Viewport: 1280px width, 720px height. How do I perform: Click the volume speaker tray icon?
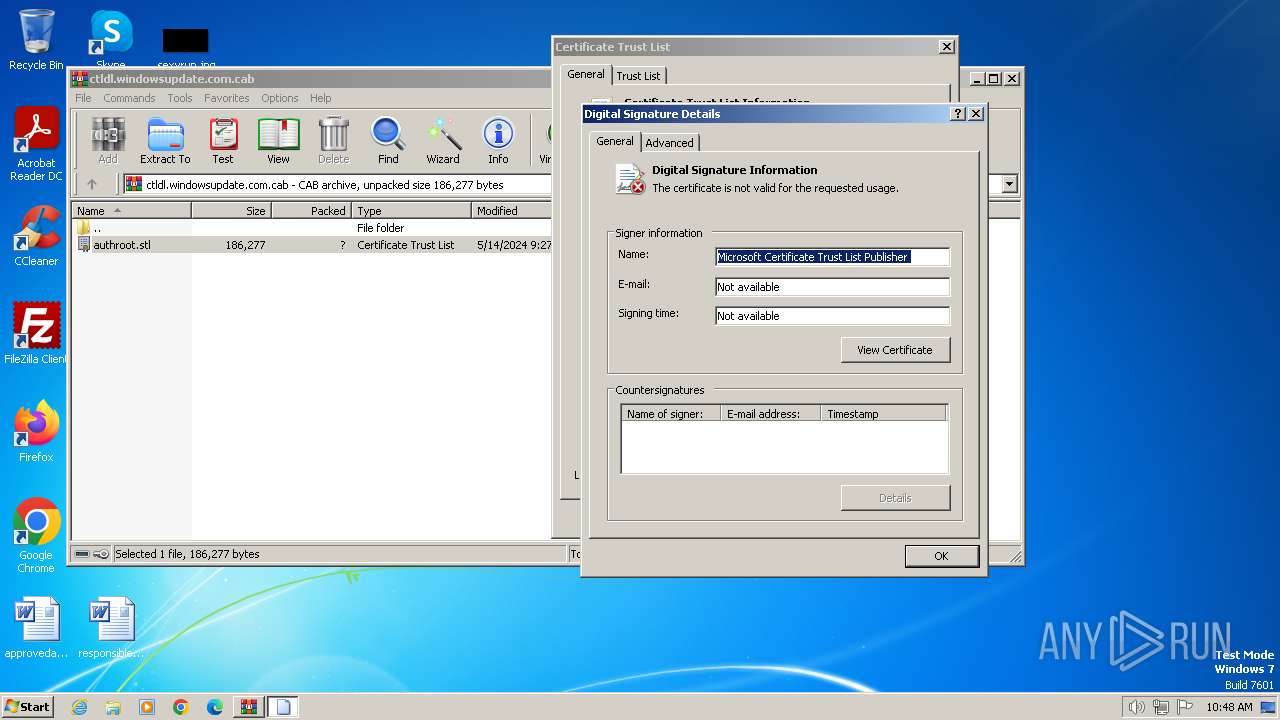pyautogui.click(x=1136, y=707)
